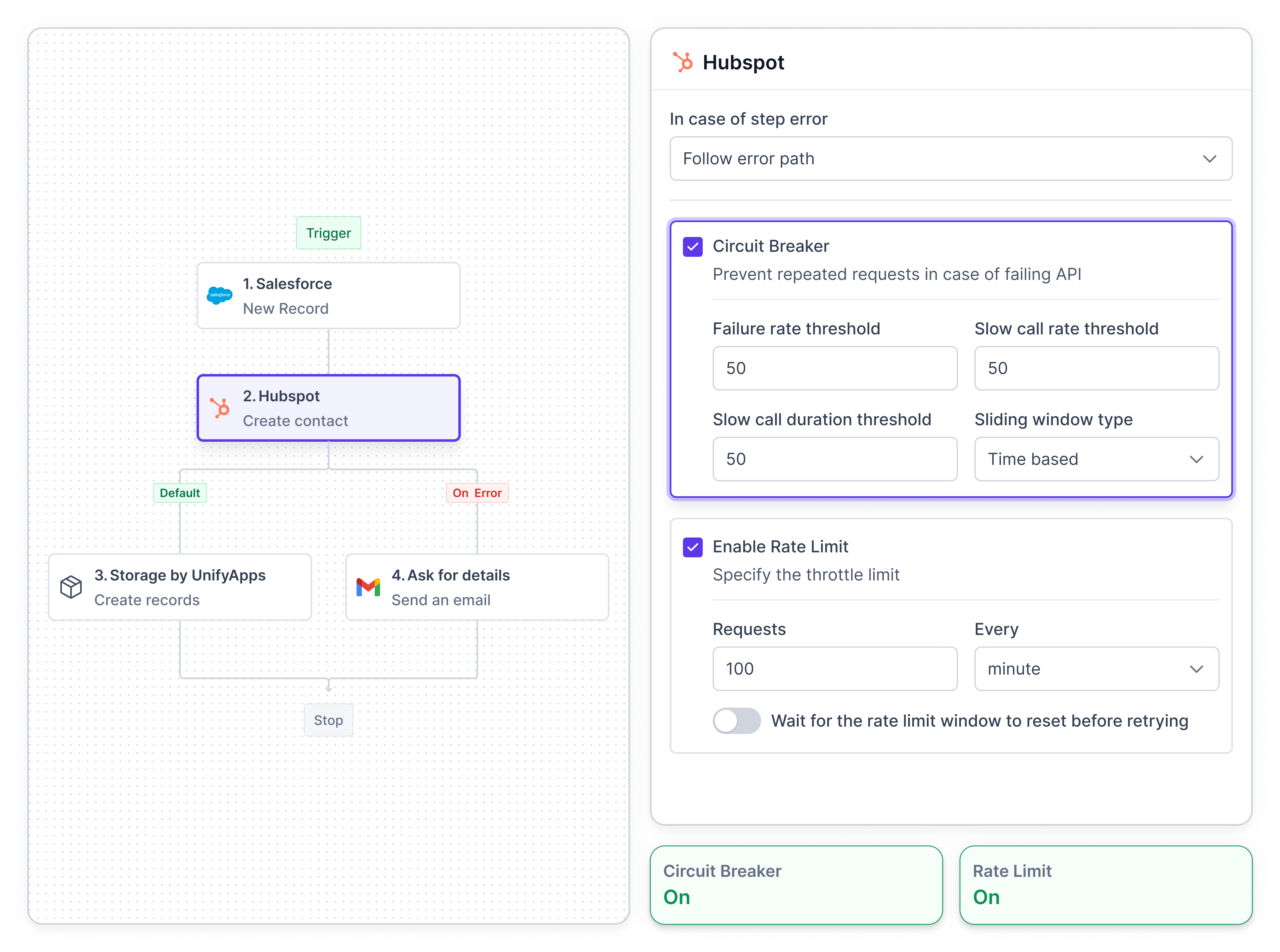Select the Stop node
The height and width of the screenshot is (952, 1280).
(328, 720)
